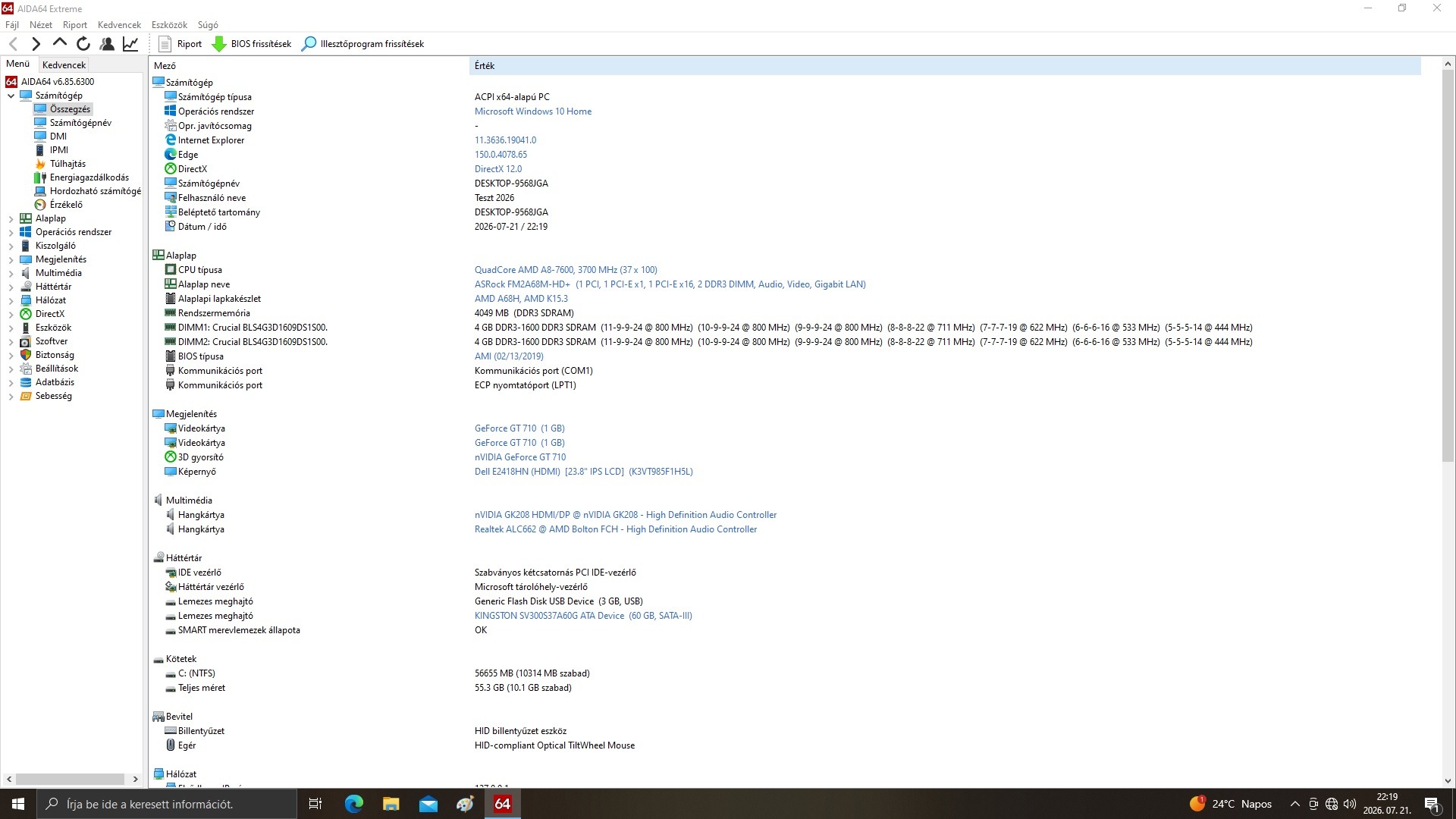Image resolution: width=1456 pixels, height=819 pixels.
Task: Refresh the current page
Action: [83, 44]
